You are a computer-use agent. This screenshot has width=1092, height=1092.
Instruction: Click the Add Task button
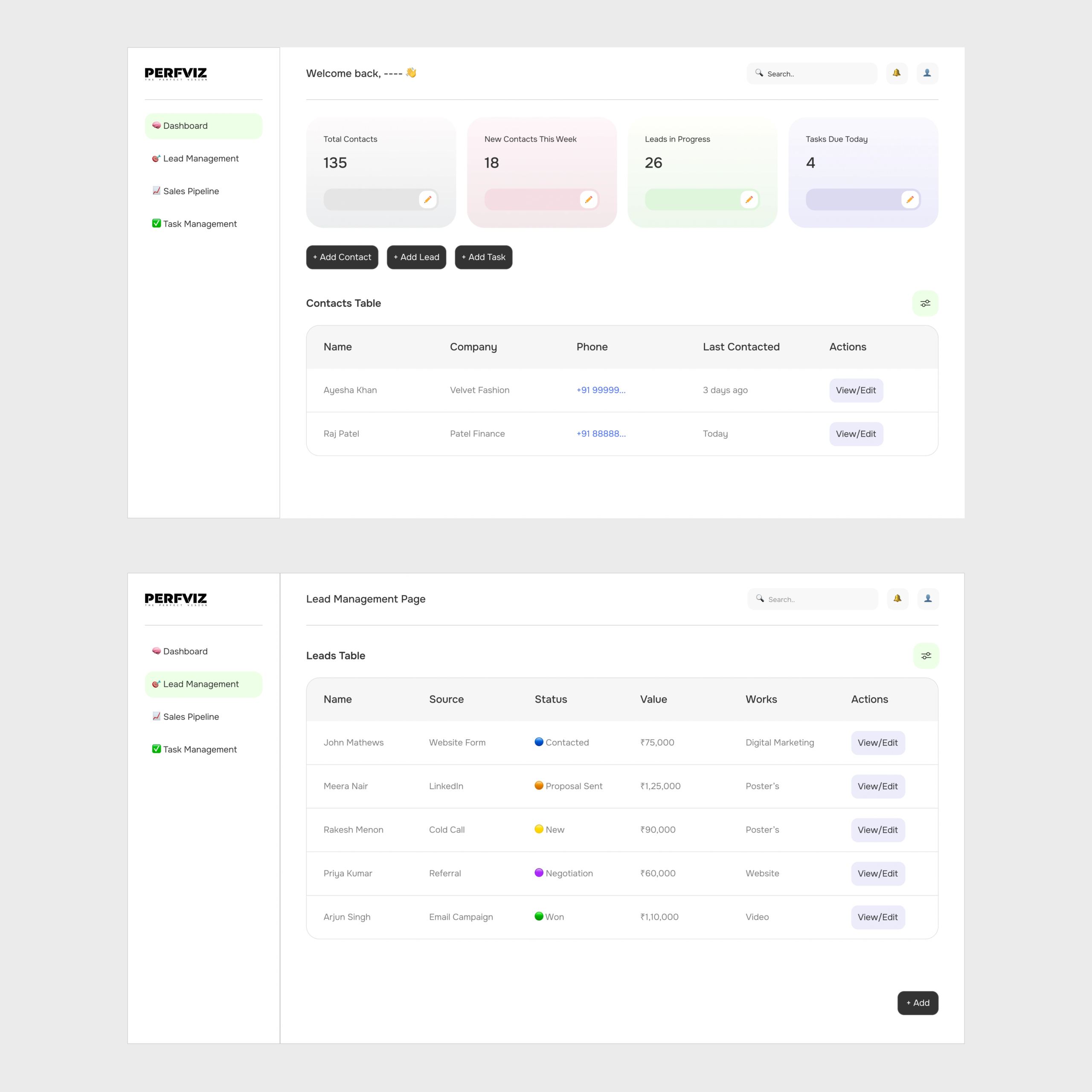[483, 257]
